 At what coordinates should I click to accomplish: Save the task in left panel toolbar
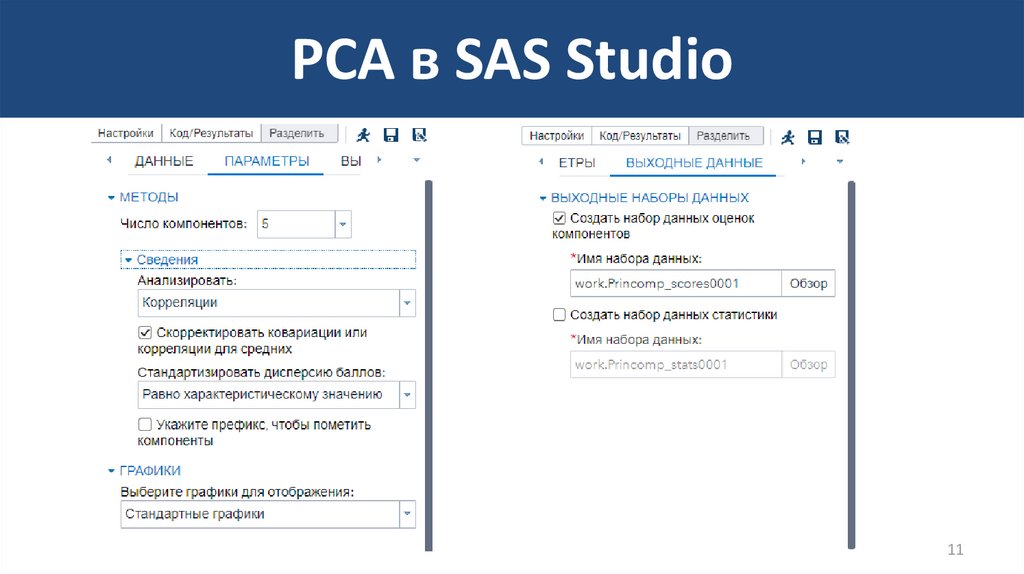tap(391, 135)
